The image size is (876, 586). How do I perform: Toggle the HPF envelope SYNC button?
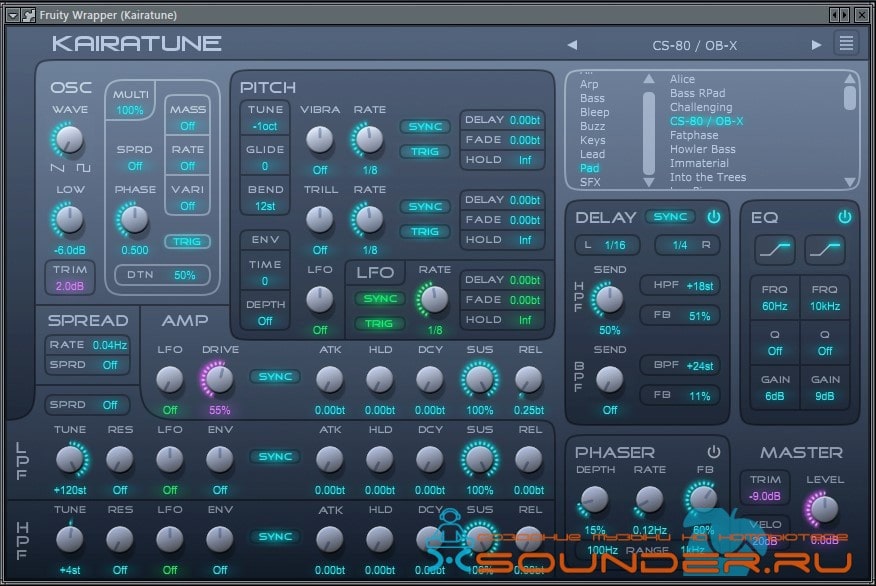coord(275,536)
